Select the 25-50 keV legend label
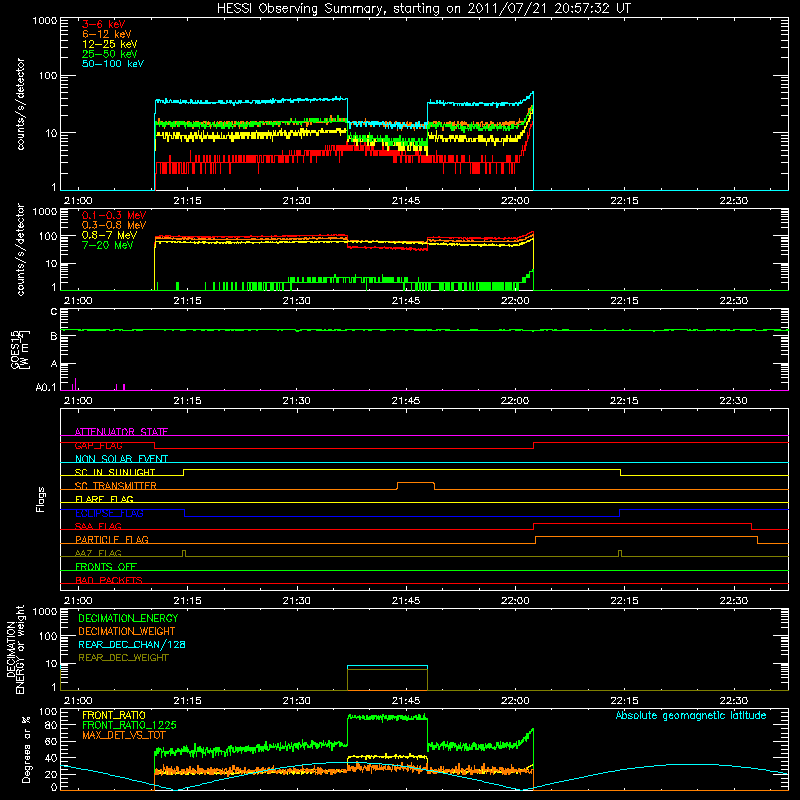800x800 pixels. coord(110,54)
